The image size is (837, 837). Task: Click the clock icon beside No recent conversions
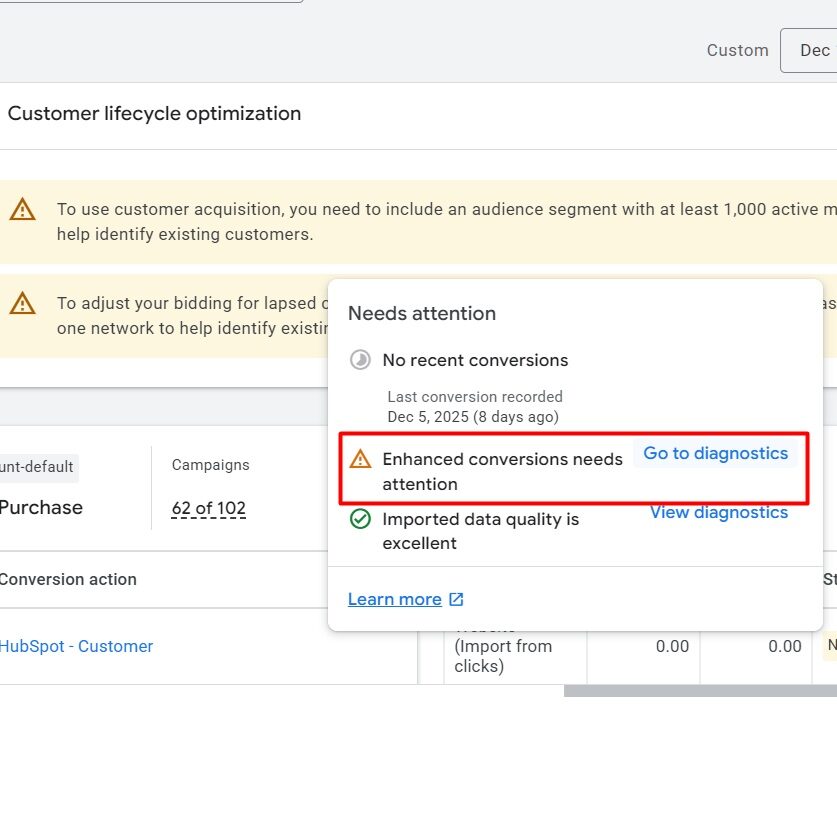(360, 360)
